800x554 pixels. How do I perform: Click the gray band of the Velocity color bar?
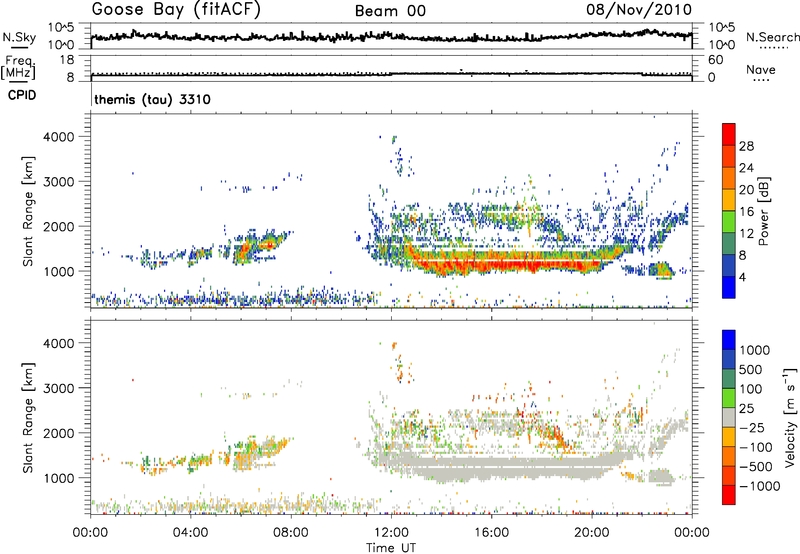[729, 418]
